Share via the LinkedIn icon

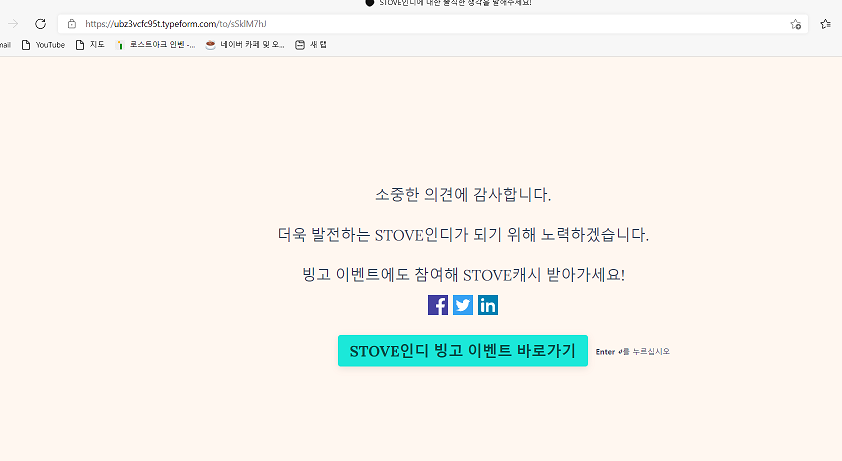tap(488, 305)
